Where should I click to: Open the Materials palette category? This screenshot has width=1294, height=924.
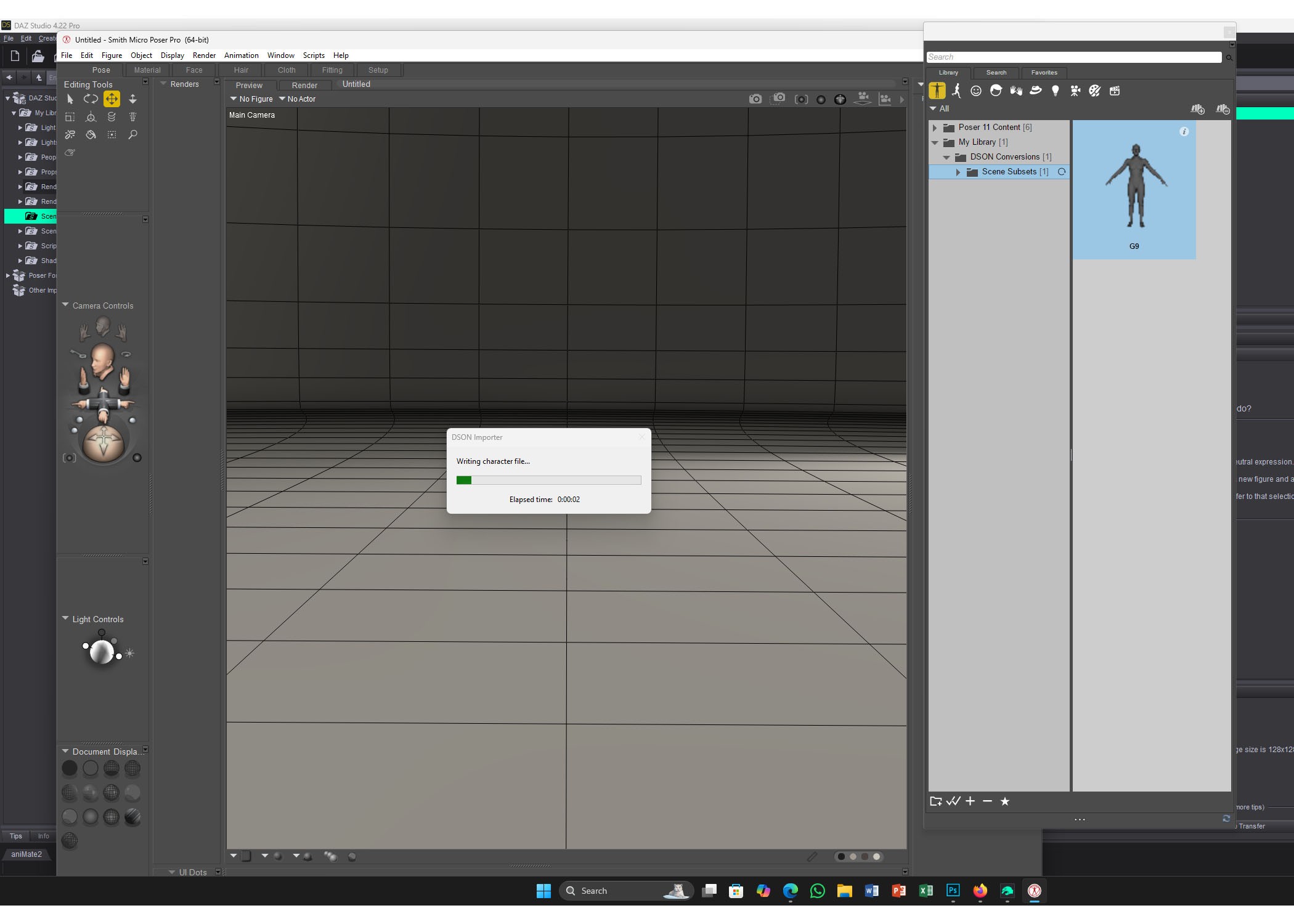(x=1095, y=91)
